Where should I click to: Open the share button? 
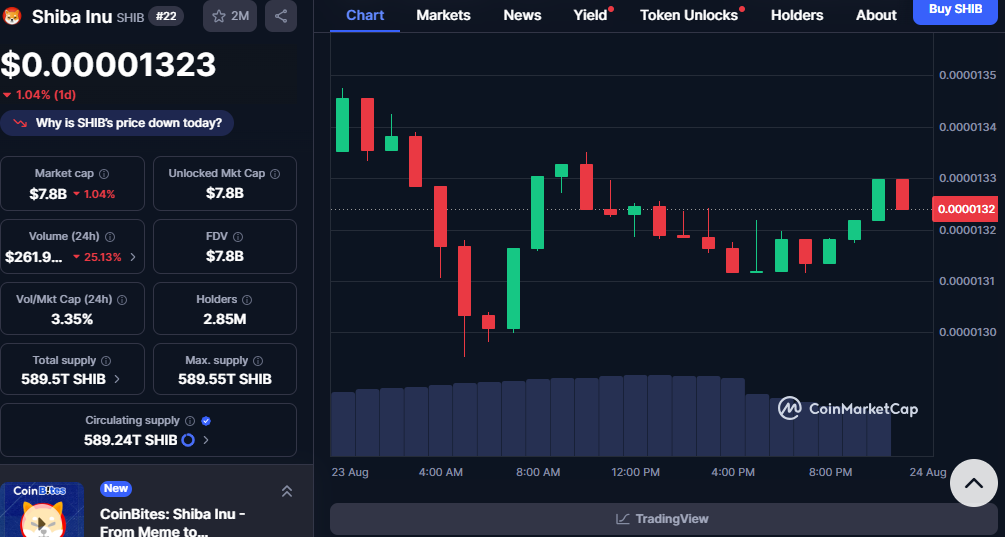pos(281,16)
